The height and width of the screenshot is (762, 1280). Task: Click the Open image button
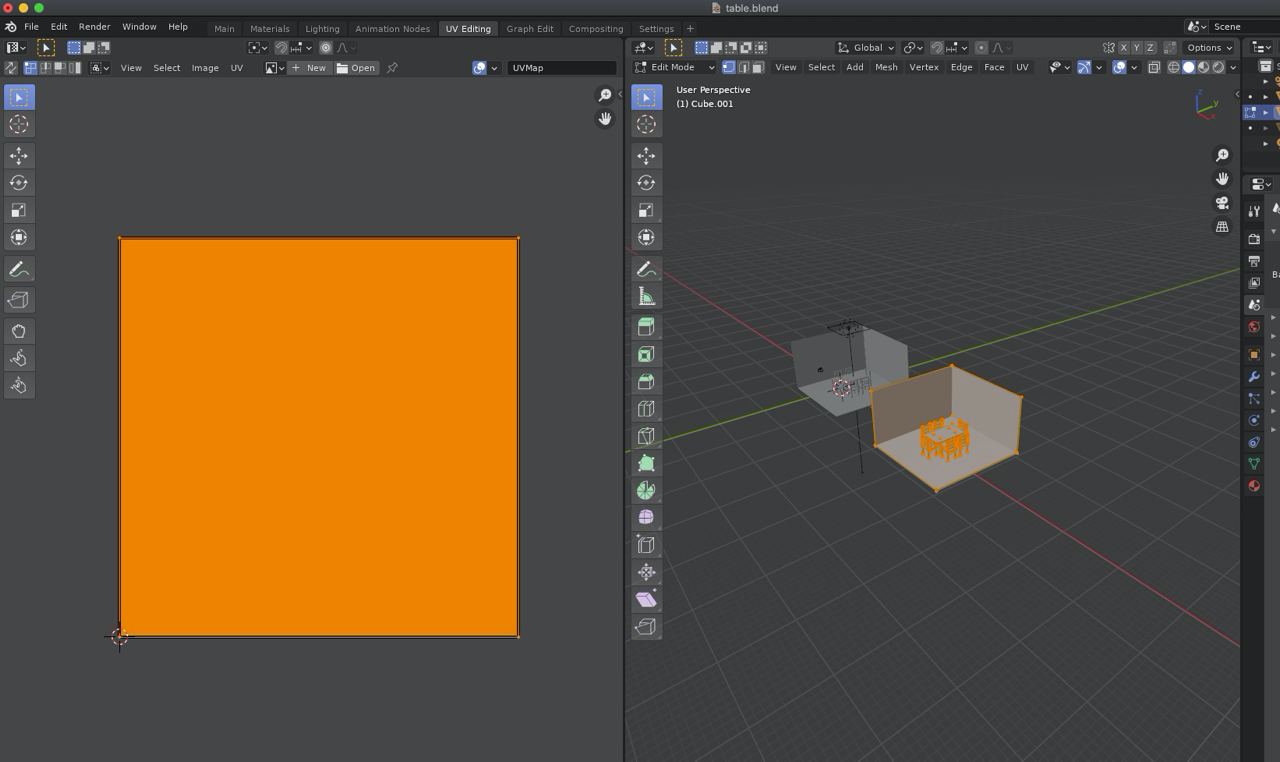click(356, 68)
